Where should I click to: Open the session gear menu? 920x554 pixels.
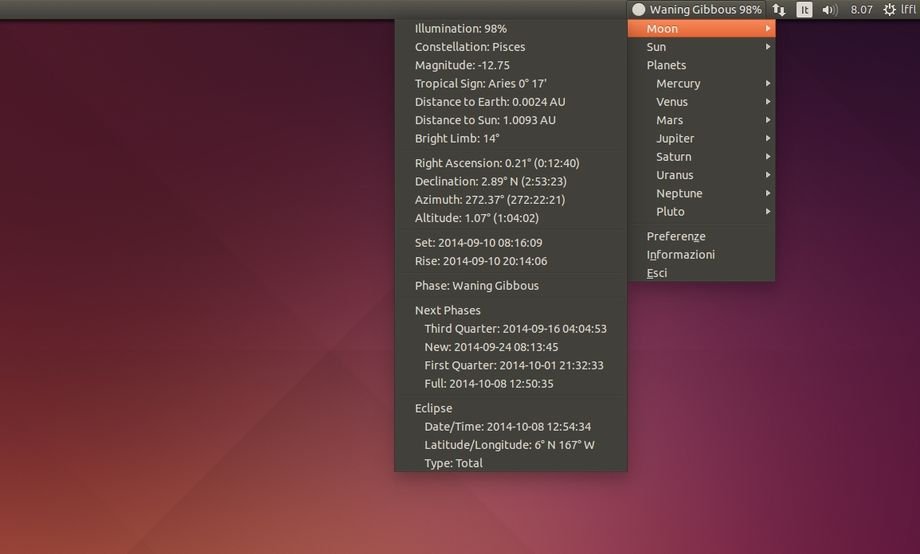pos(889,10)
